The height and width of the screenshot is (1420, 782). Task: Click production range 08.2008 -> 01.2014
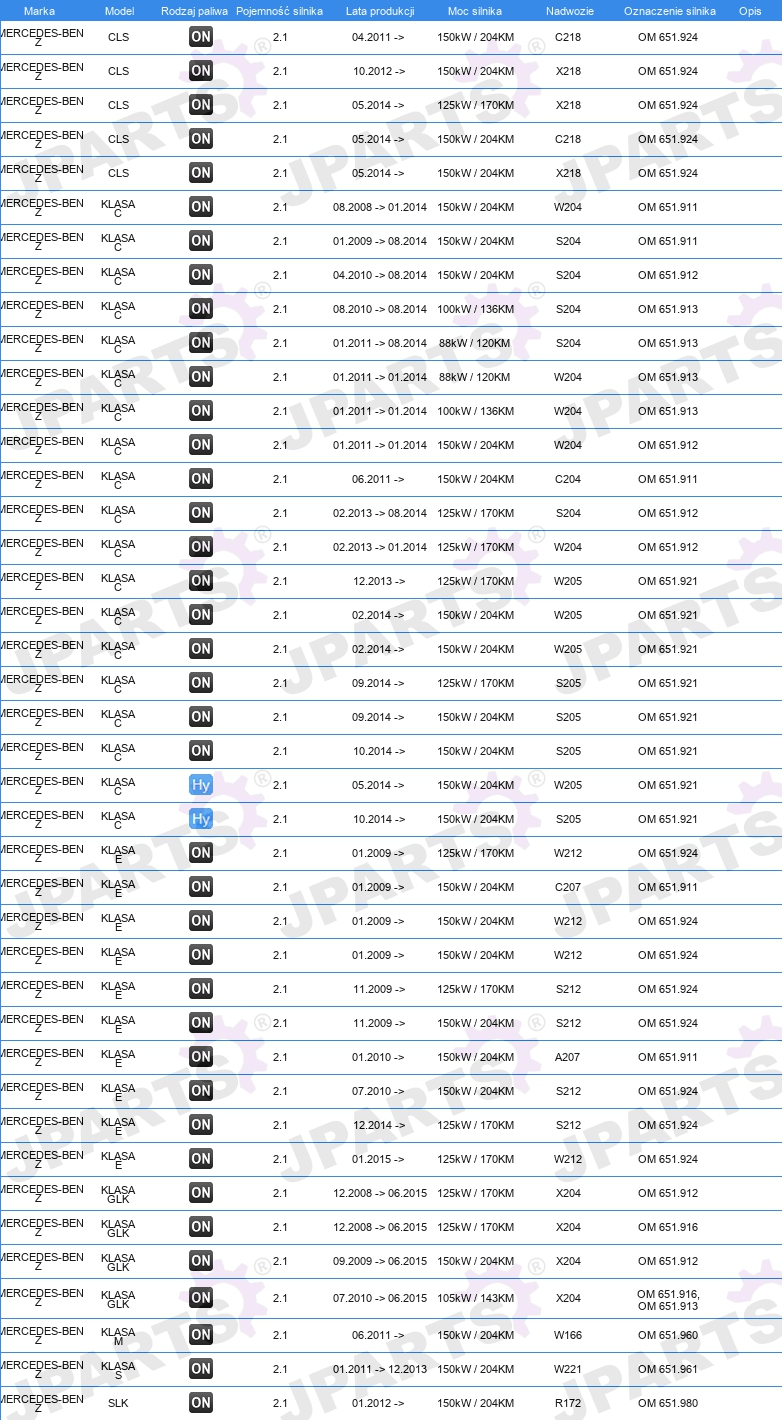[x=380, y=207]
